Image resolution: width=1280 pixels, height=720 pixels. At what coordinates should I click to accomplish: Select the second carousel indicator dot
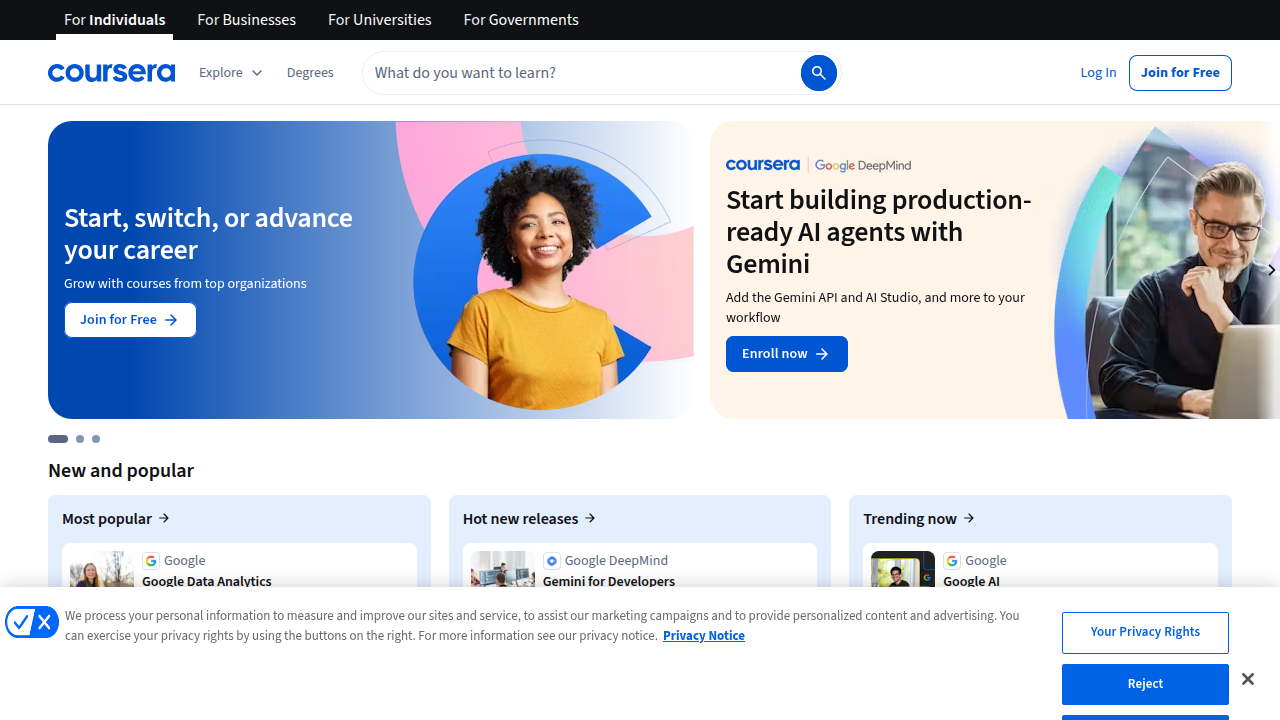click(x=80, y=439)
